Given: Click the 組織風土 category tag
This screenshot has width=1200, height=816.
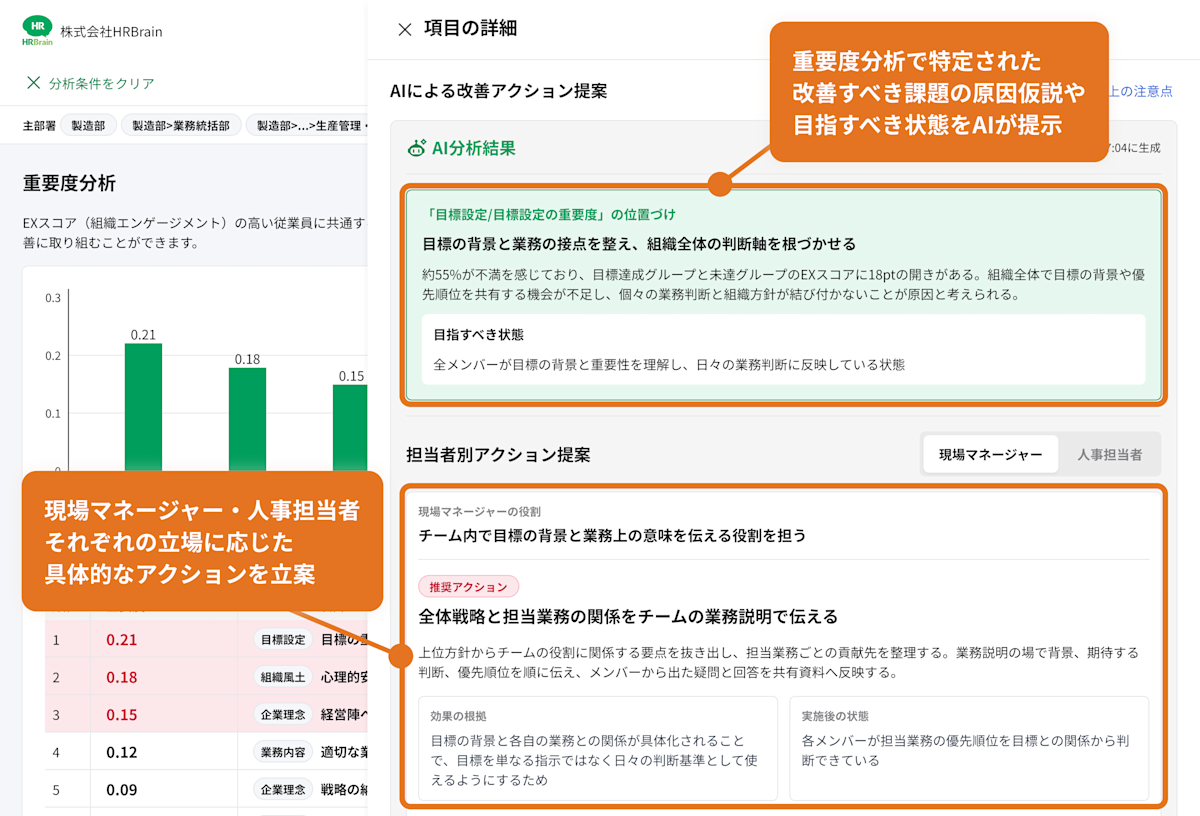Looking at the screenshot, I should (x=283, y=677).
